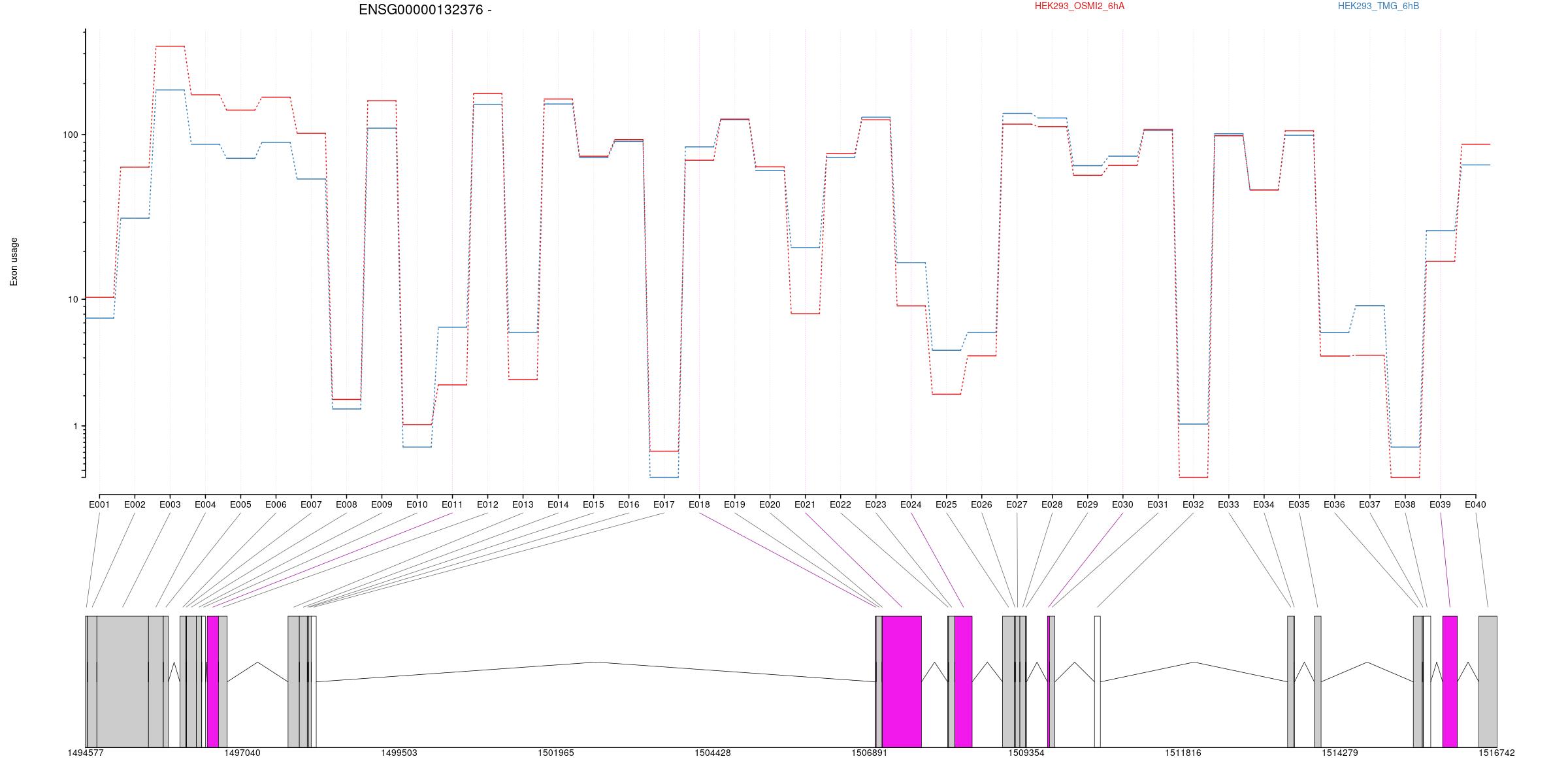
Task: Click genomic coordinate 1499503
Action: click(x=399, y=753)
